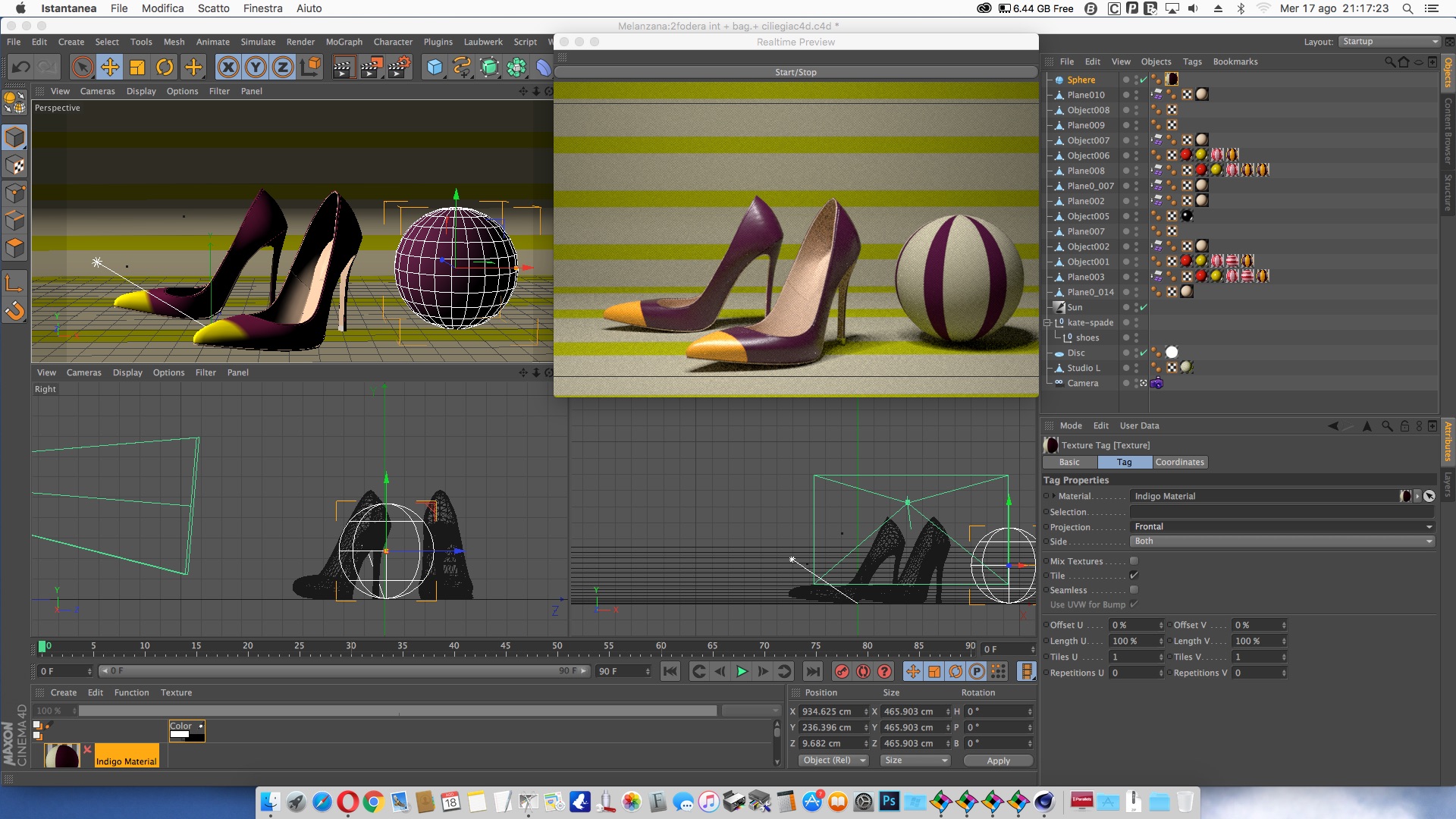Enable the Seamless checkbox
This screenshot has width=1456, height=819.
pyautogui.click(x=1134, y=590)
